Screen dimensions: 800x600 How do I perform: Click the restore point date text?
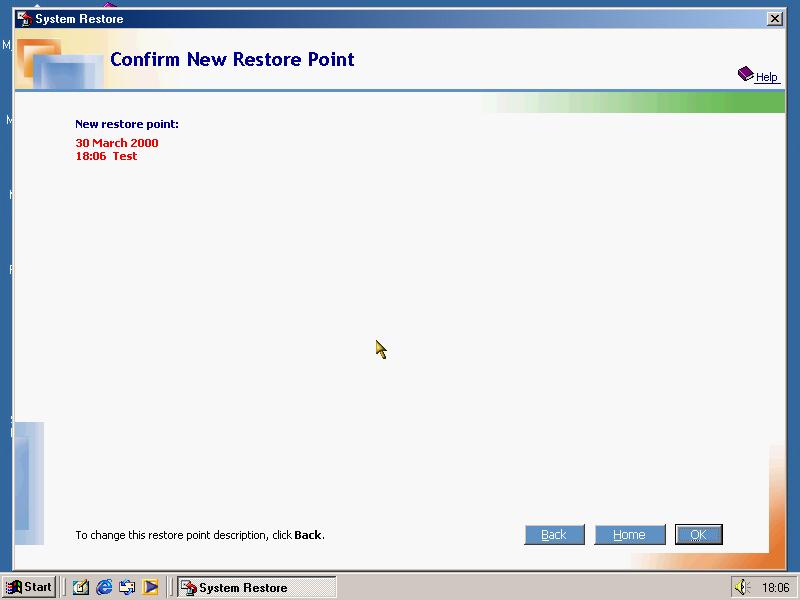[x=117, y=143]
